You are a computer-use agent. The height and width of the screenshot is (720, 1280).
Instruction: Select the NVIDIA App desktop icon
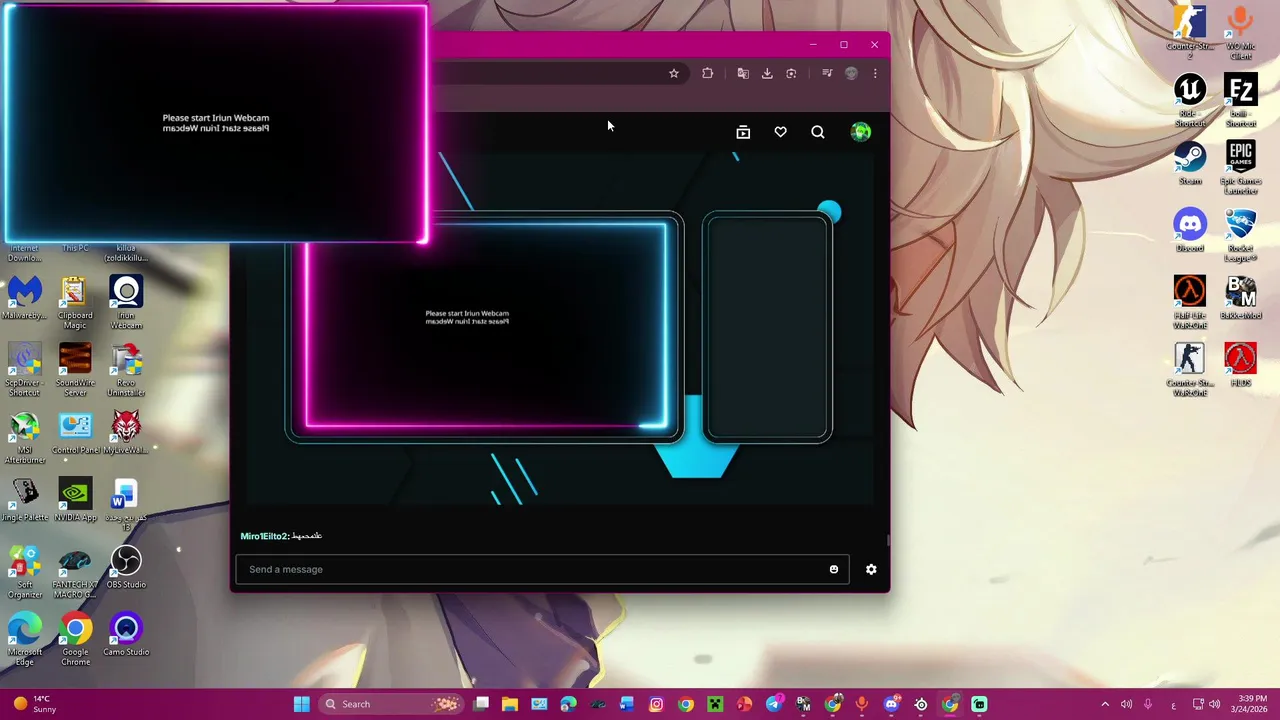point(75,499)
